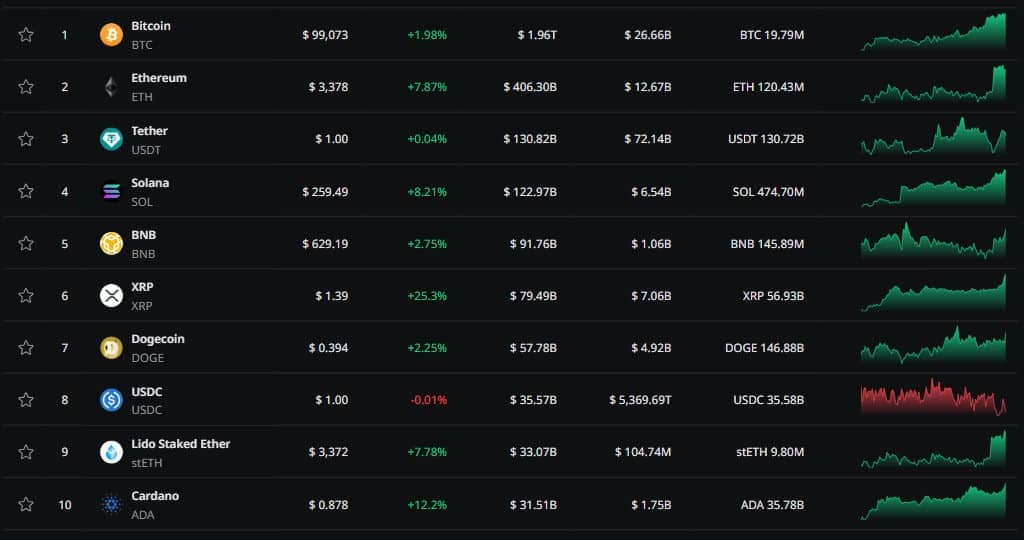The width and height of the screenshot is (1024, 540).
Task: Click the USDC coin logo
Action: click(111, 400)
